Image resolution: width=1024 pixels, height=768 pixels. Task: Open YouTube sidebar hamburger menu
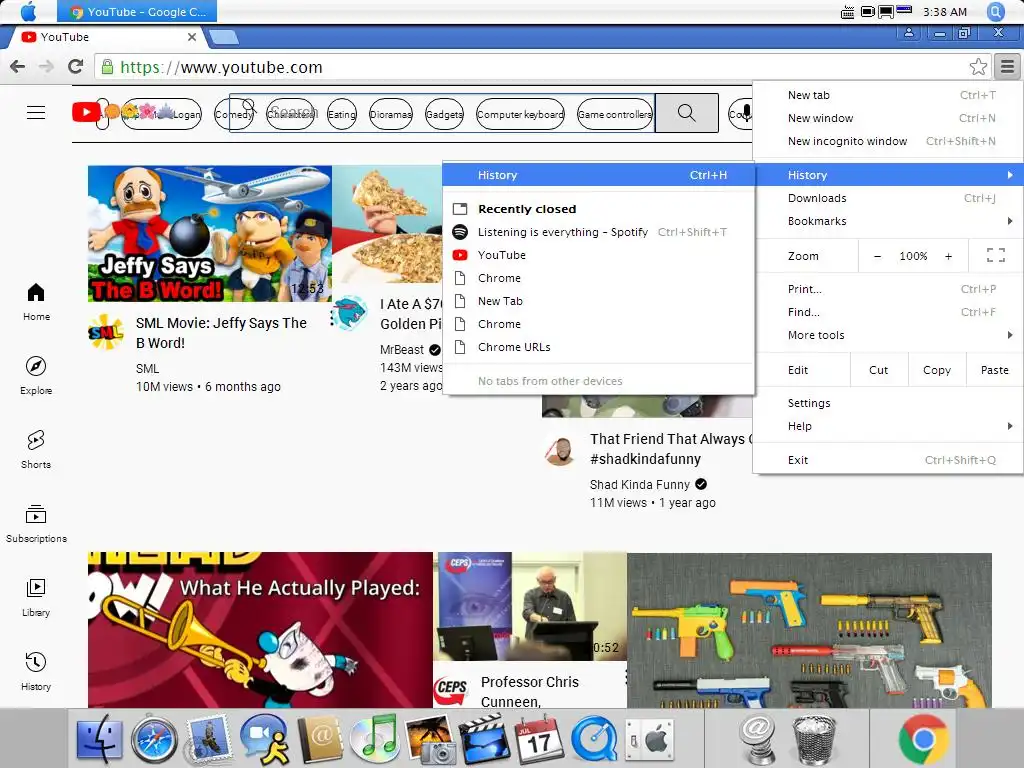coord(36,113)
